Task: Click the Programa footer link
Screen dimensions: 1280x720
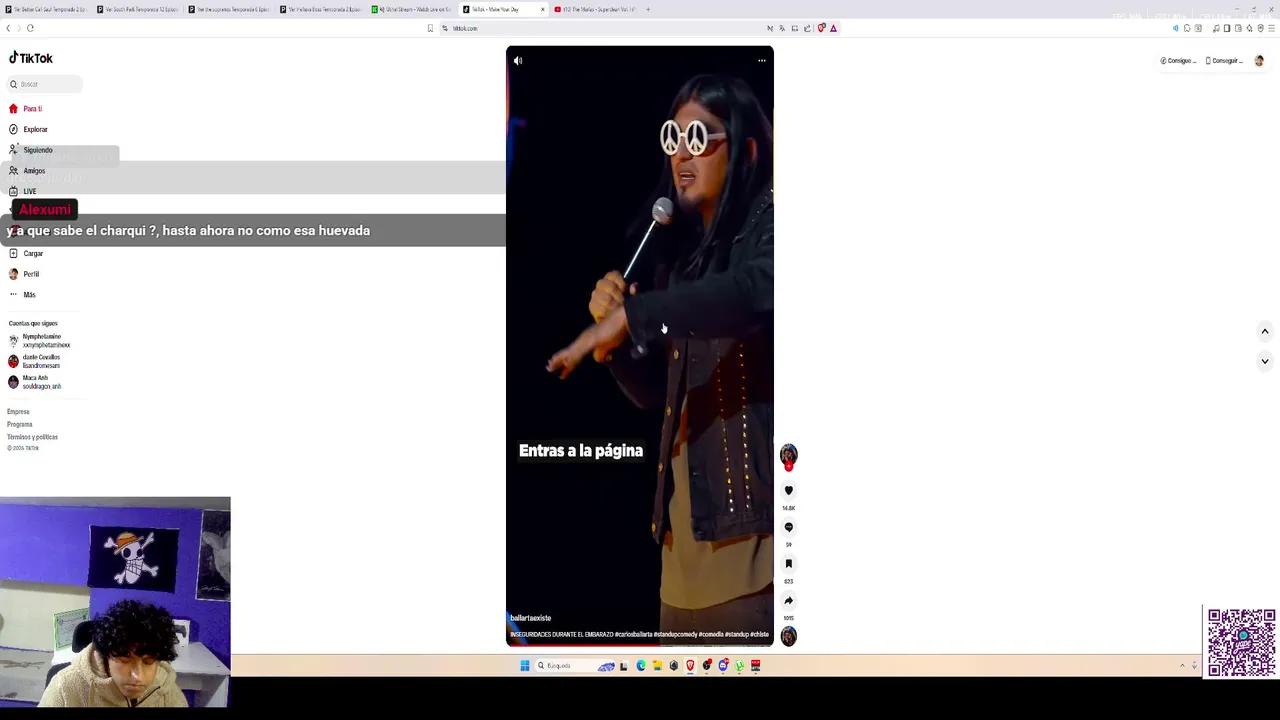Action: (20, 424)
